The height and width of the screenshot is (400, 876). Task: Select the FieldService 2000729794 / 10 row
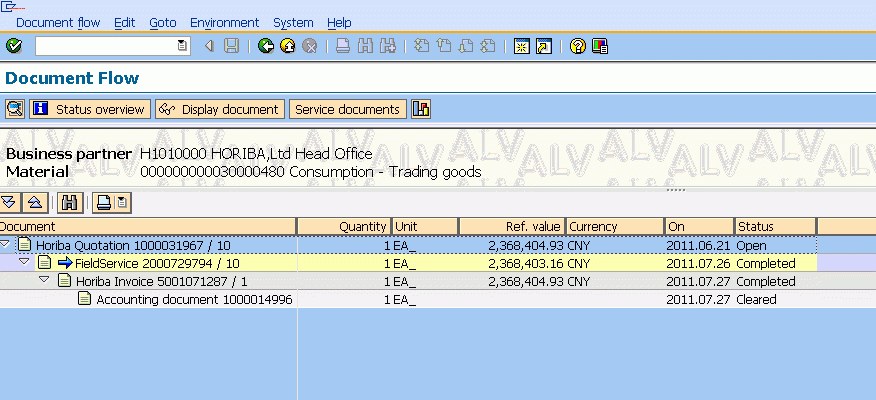(408, 263)
